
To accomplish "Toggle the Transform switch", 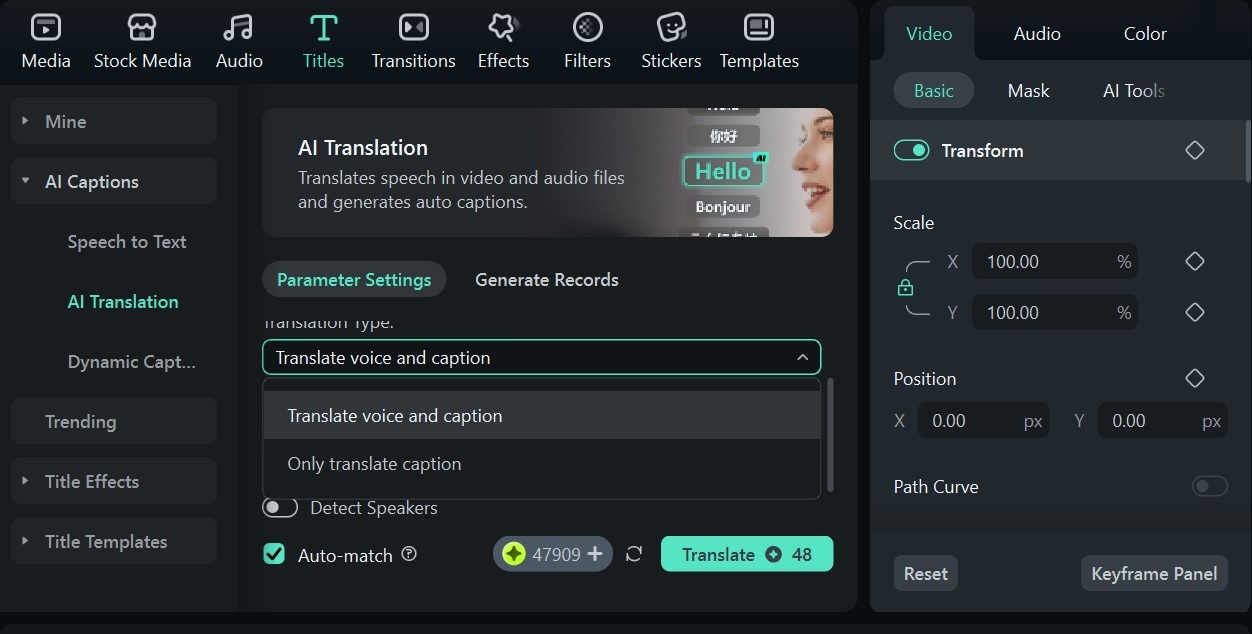I will point(911,150).
